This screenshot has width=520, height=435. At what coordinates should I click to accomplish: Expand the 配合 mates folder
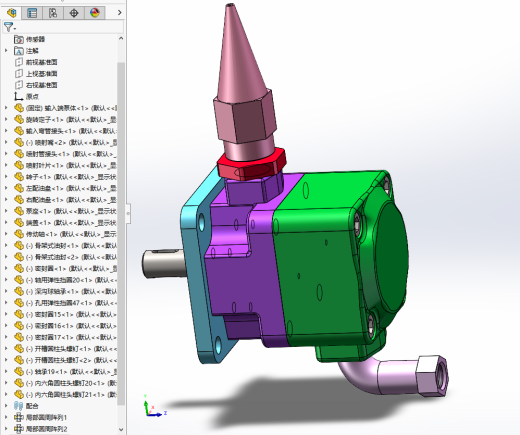tap(6, 406)
